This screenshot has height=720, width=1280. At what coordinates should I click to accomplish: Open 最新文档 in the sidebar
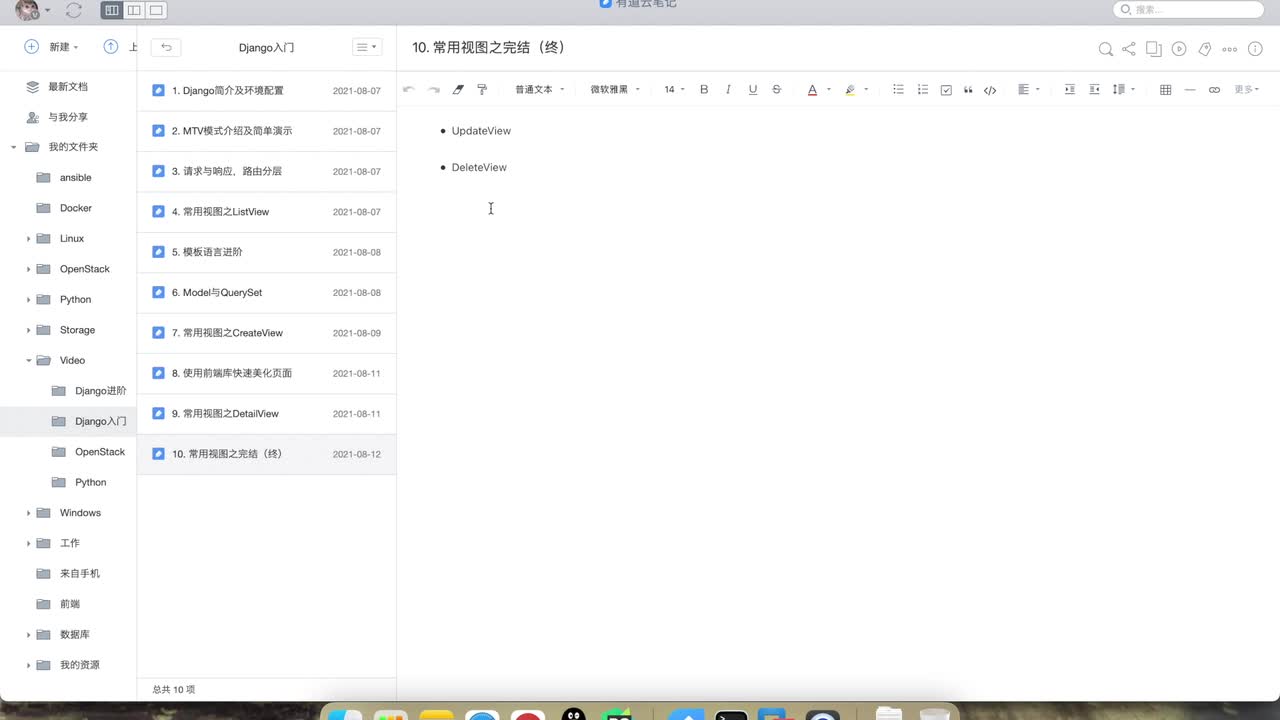(x=68, y=87)
